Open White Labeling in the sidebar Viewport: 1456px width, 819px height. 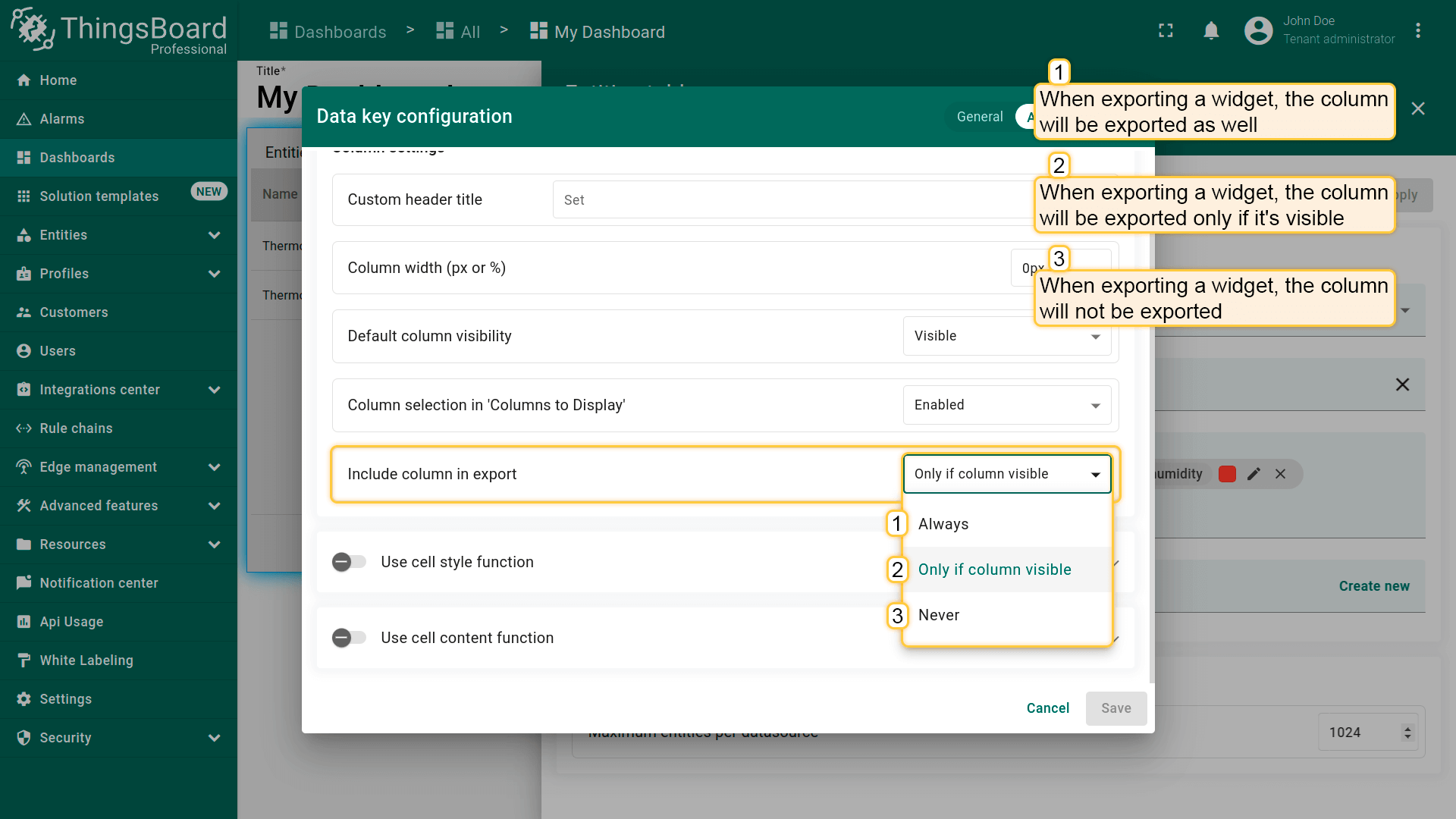(86, 661)
